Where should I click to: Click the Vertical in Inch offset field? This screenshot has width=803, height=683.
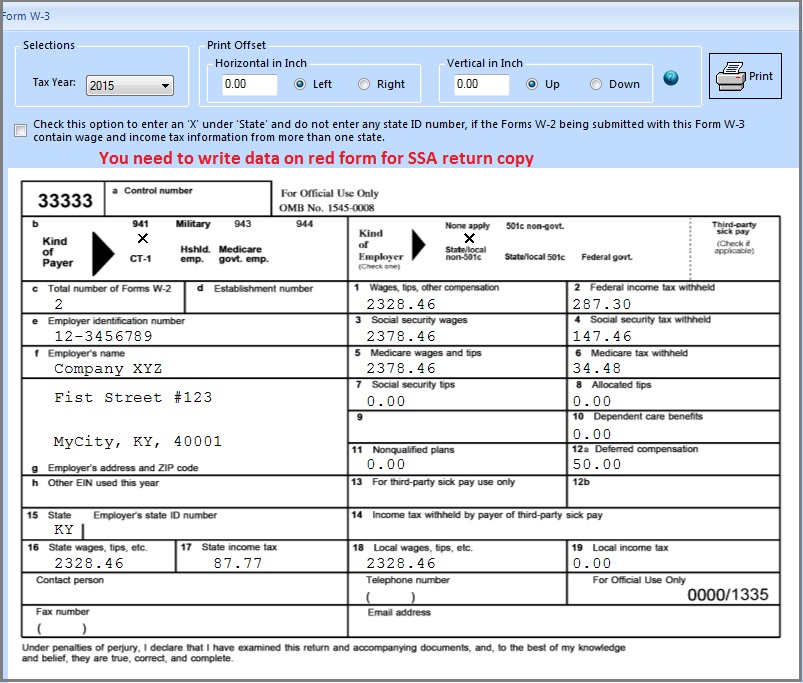(x=474, y=85)
